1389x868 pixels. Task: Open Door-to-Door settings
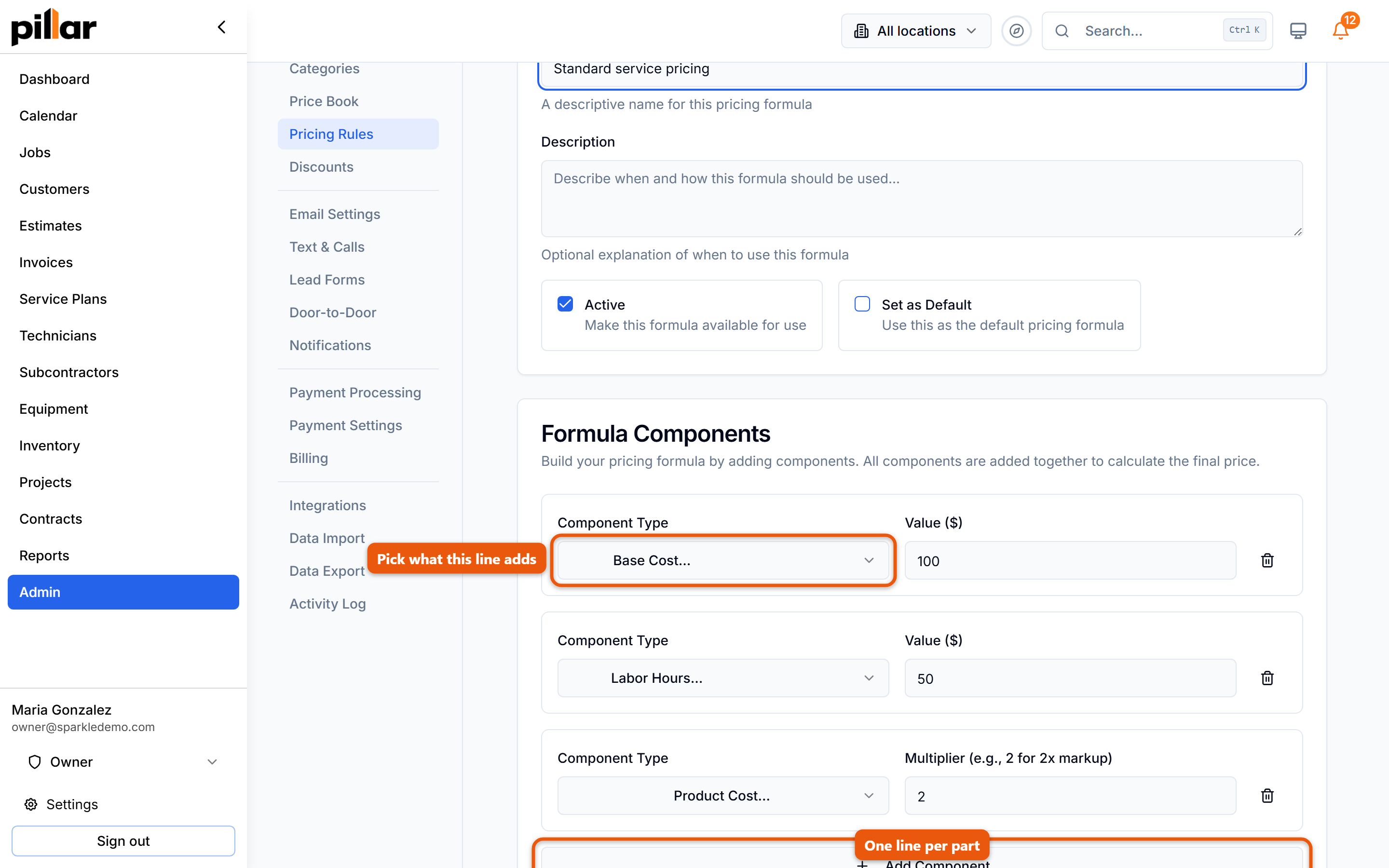point(358,312)
